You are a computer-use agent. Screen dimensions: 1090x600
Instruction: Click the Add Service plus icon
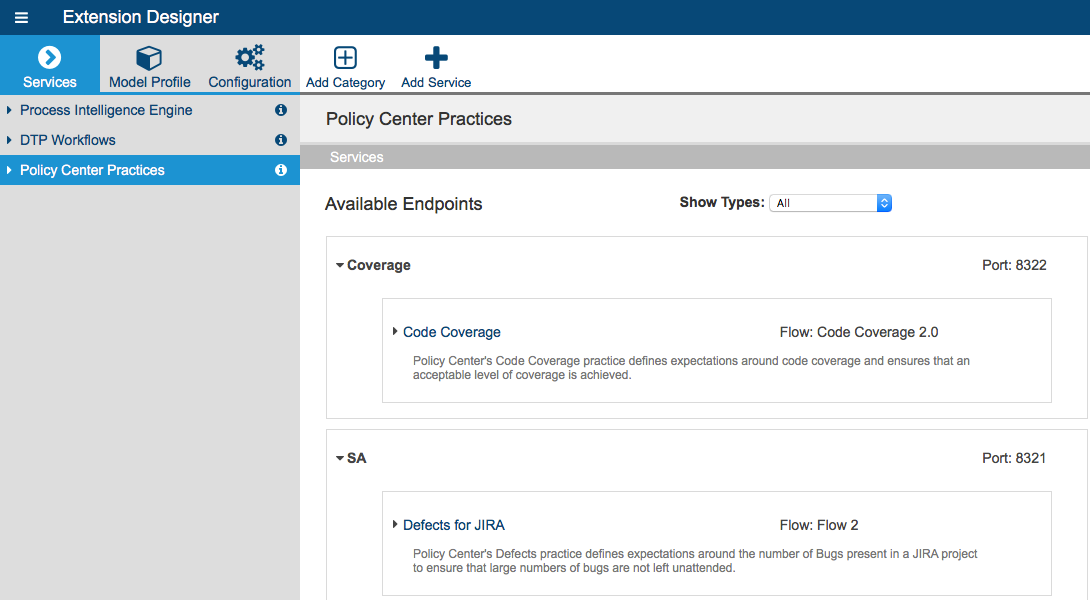[x=436, y=58]
